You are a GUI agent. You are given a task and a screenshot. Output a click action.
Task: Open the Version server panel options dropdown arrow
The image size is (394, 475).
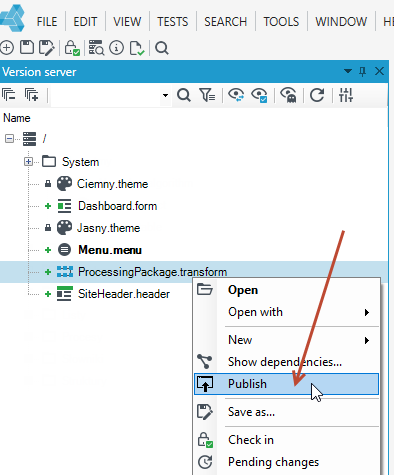[x=348, y=71]
